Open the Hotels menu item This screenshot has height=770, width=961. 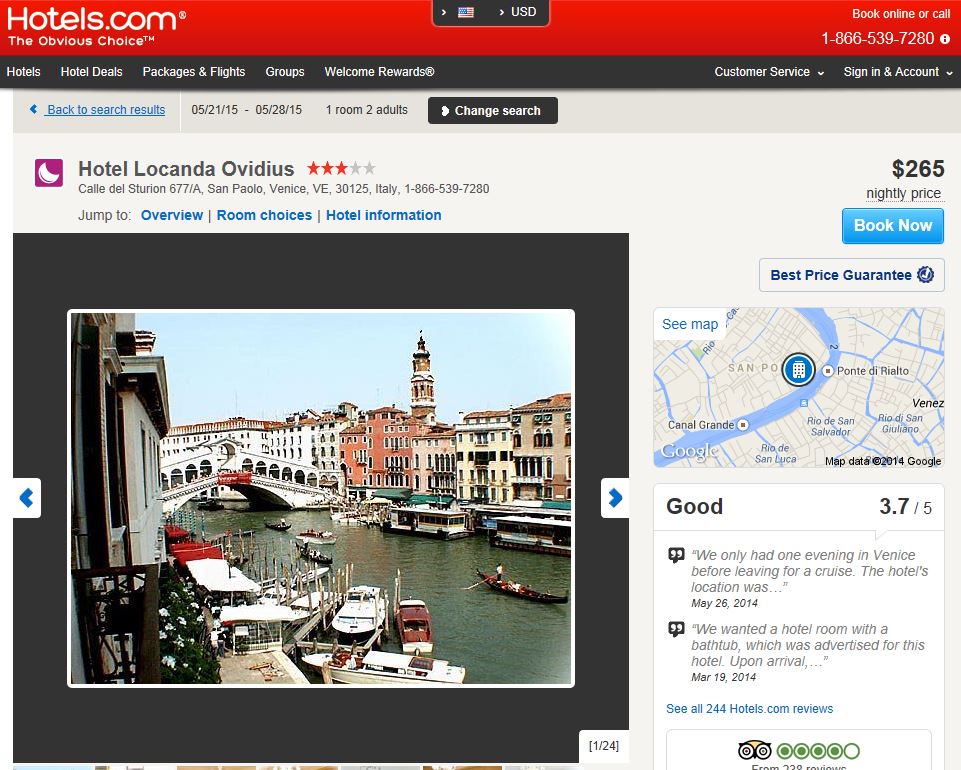pos(23,72)
